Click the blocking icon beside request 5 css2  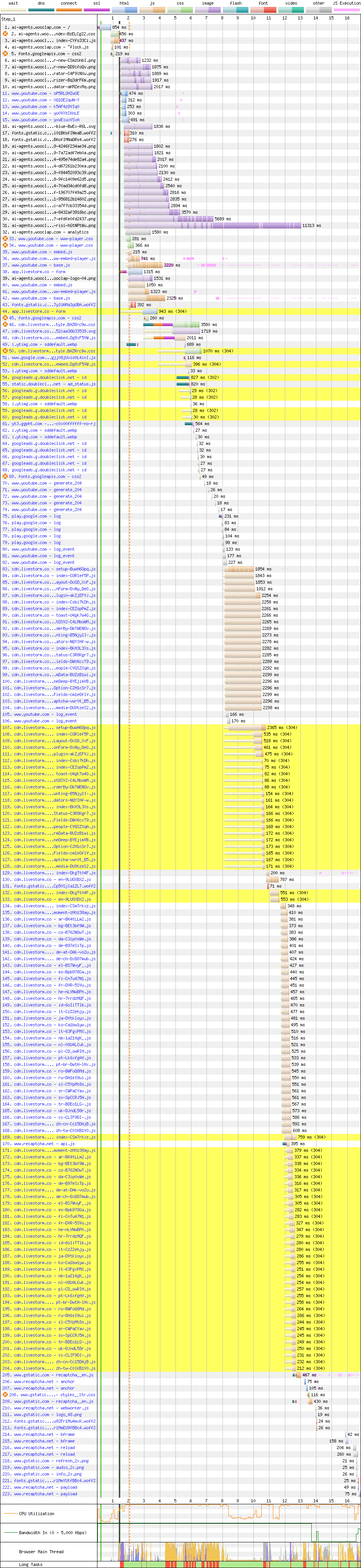[x=5, y=54]
